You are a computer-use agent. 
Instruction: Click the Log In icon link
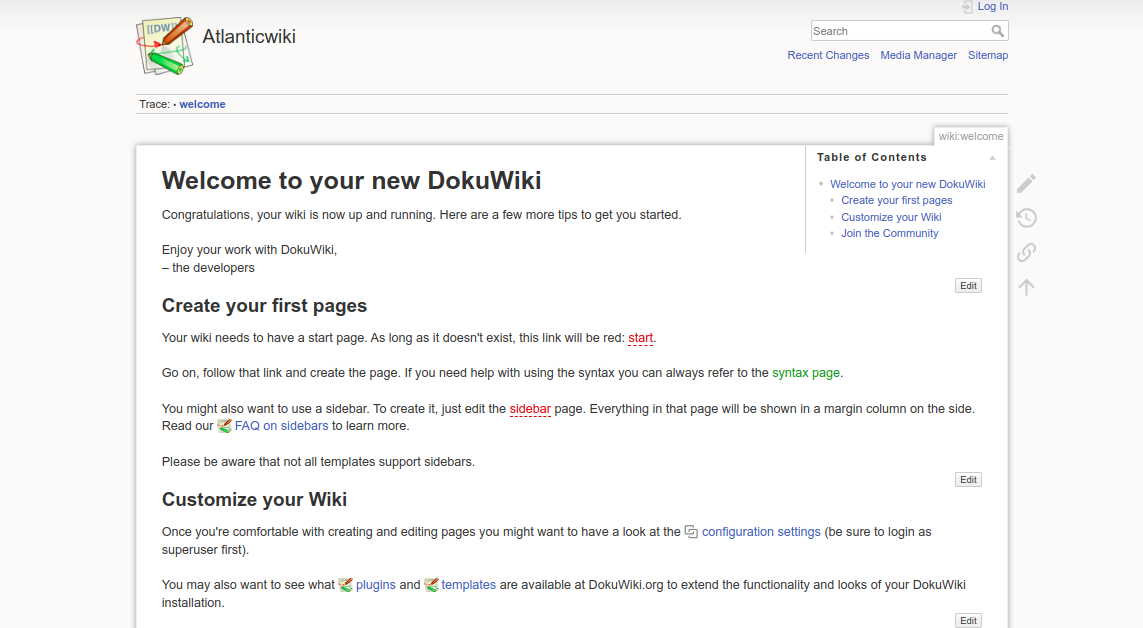pos(967,7)
